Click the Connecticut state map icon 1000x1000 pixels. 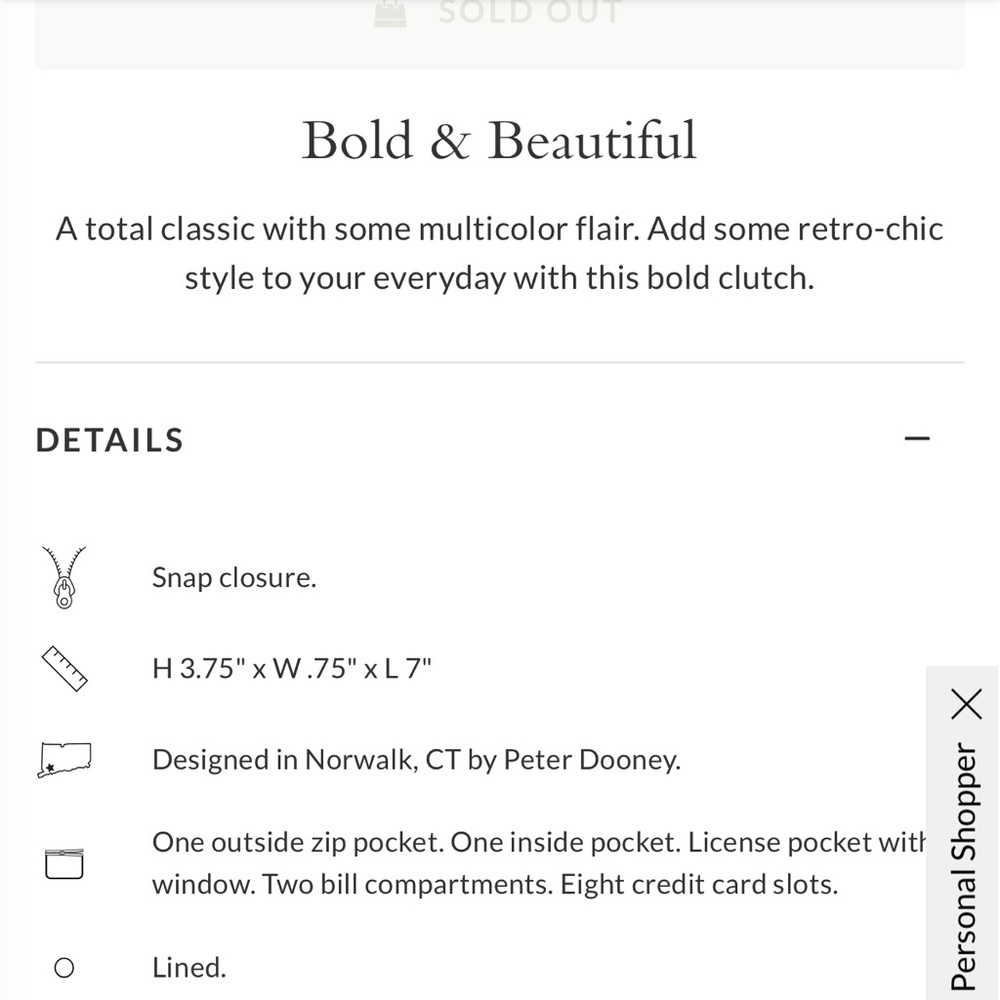click(x=64, y=760)
